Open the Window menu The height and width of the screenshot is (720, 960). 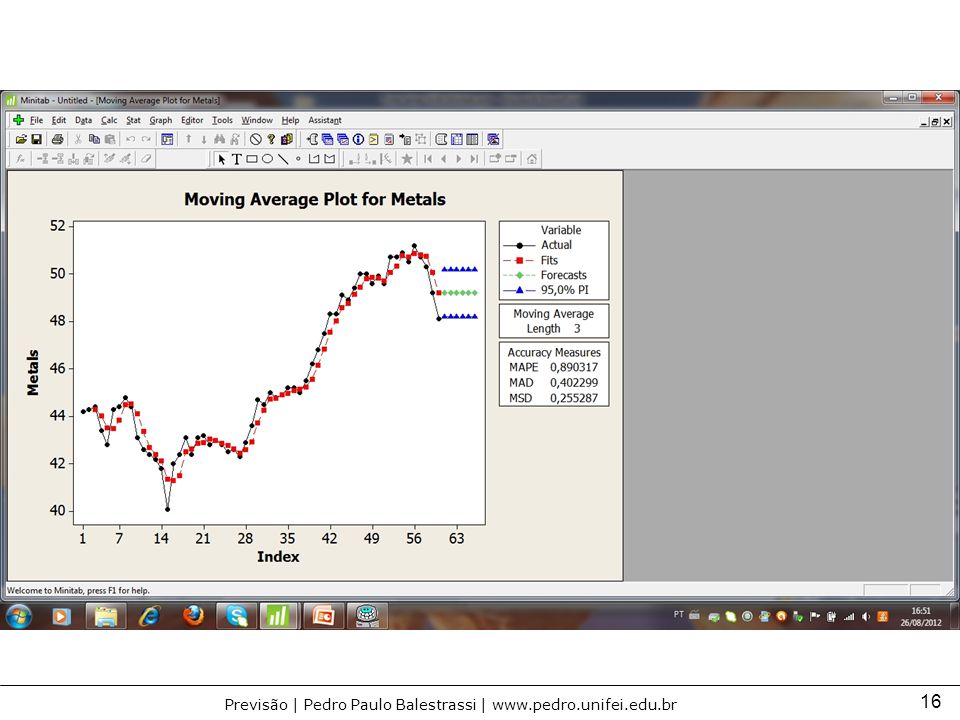pyautogui.click(x=257, y=121)
